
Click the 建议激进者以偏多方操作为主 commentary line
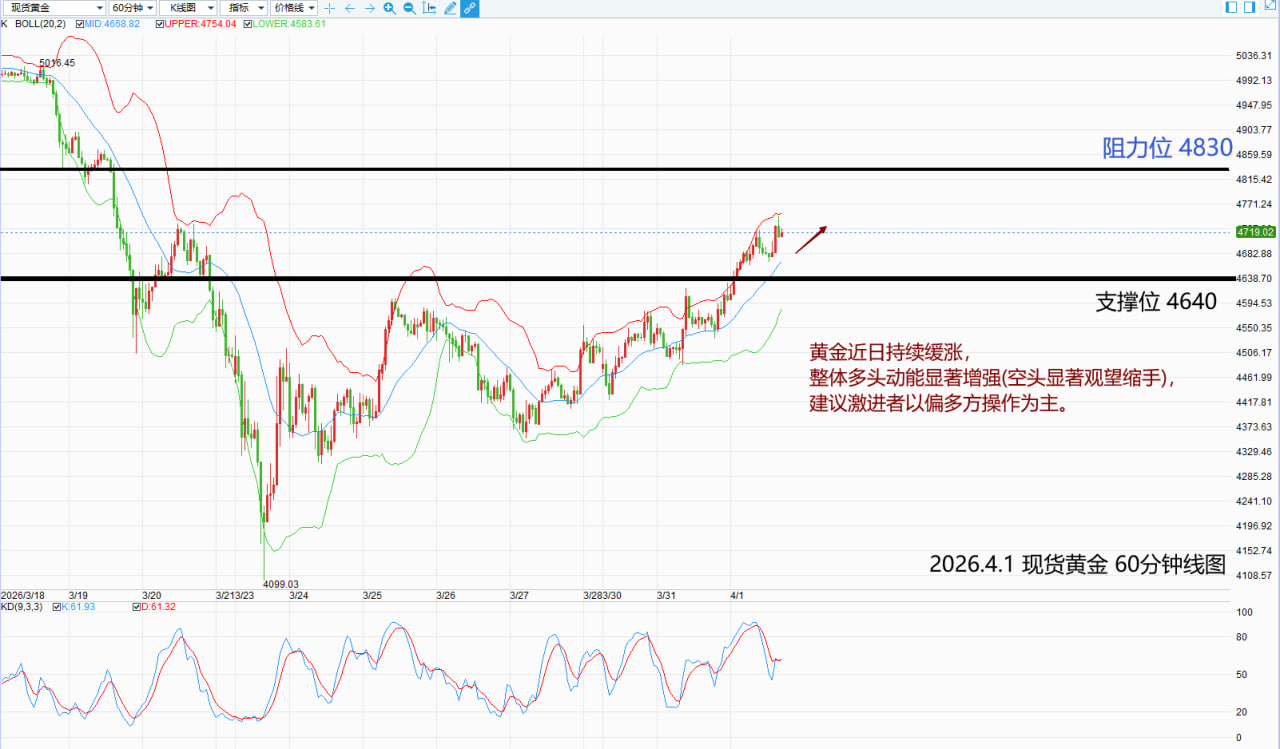coord(942,405)
